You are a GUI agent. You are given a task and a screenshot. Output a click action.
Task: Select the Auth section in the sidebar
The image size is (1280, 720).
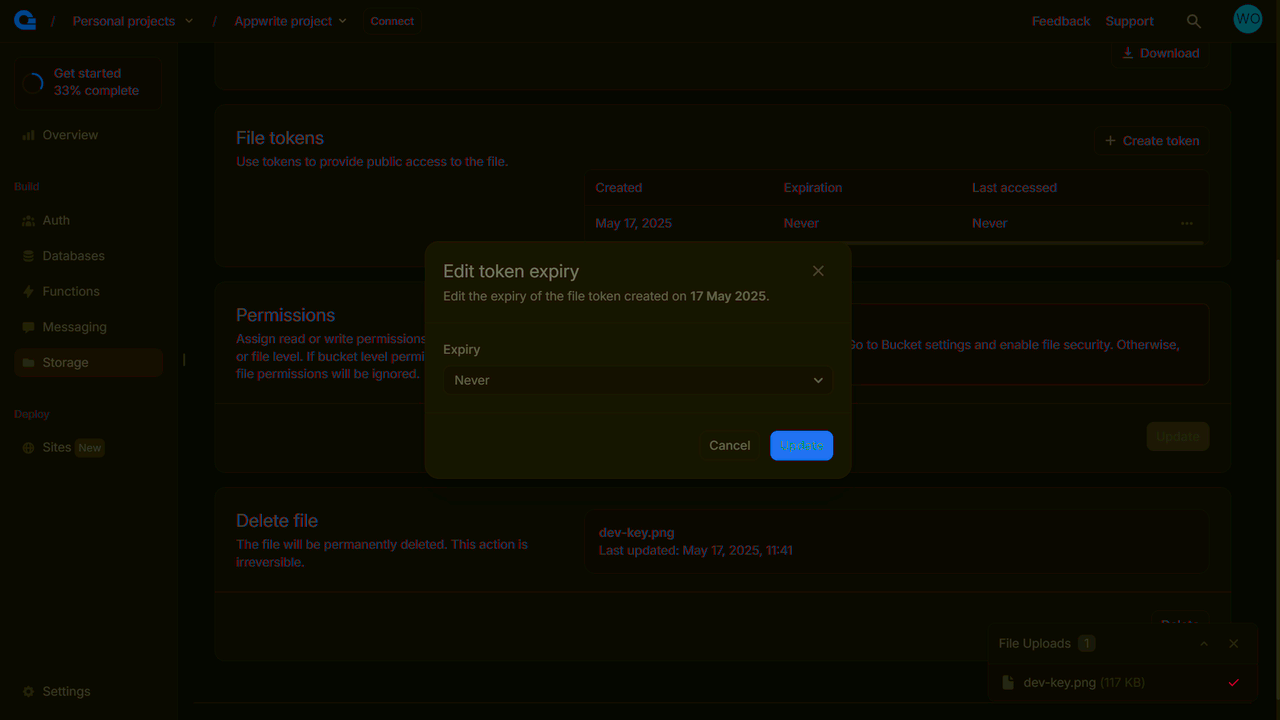click(x=55, y=220)
